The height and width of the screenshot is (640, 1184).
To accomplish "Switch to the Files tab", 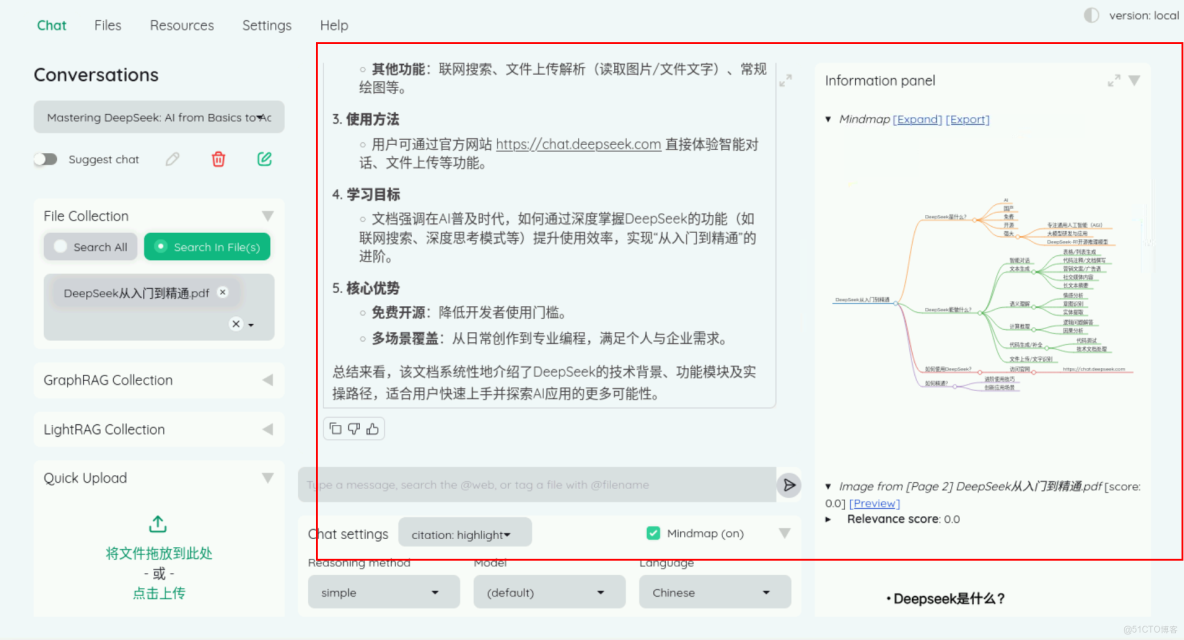I will coord(107,25).
